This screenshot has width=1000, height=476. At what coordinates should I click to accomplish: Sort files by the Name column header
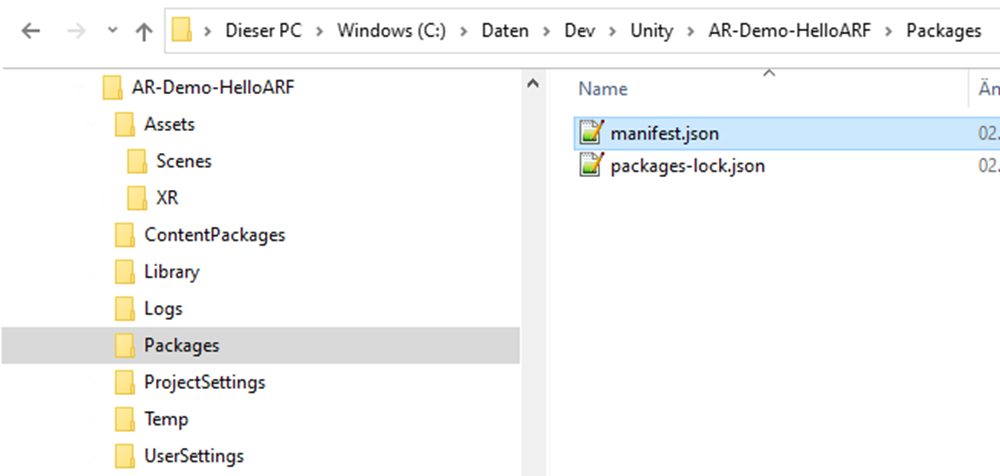pyautogui.click(x=603, y=89)
